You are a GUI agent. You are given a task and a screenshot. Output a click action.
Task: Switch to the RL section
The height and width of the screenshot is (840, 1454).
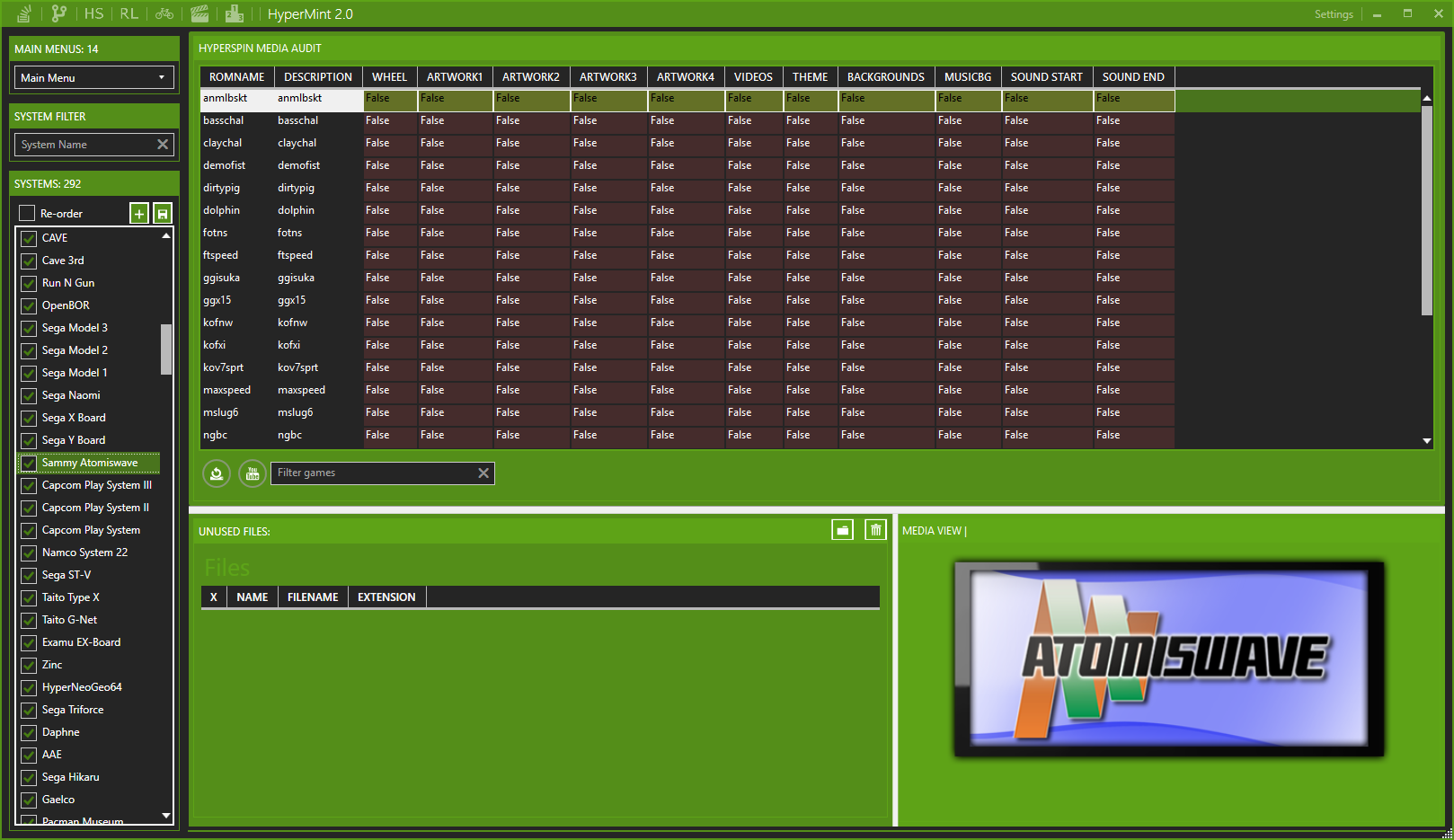[x=129, y=13]
